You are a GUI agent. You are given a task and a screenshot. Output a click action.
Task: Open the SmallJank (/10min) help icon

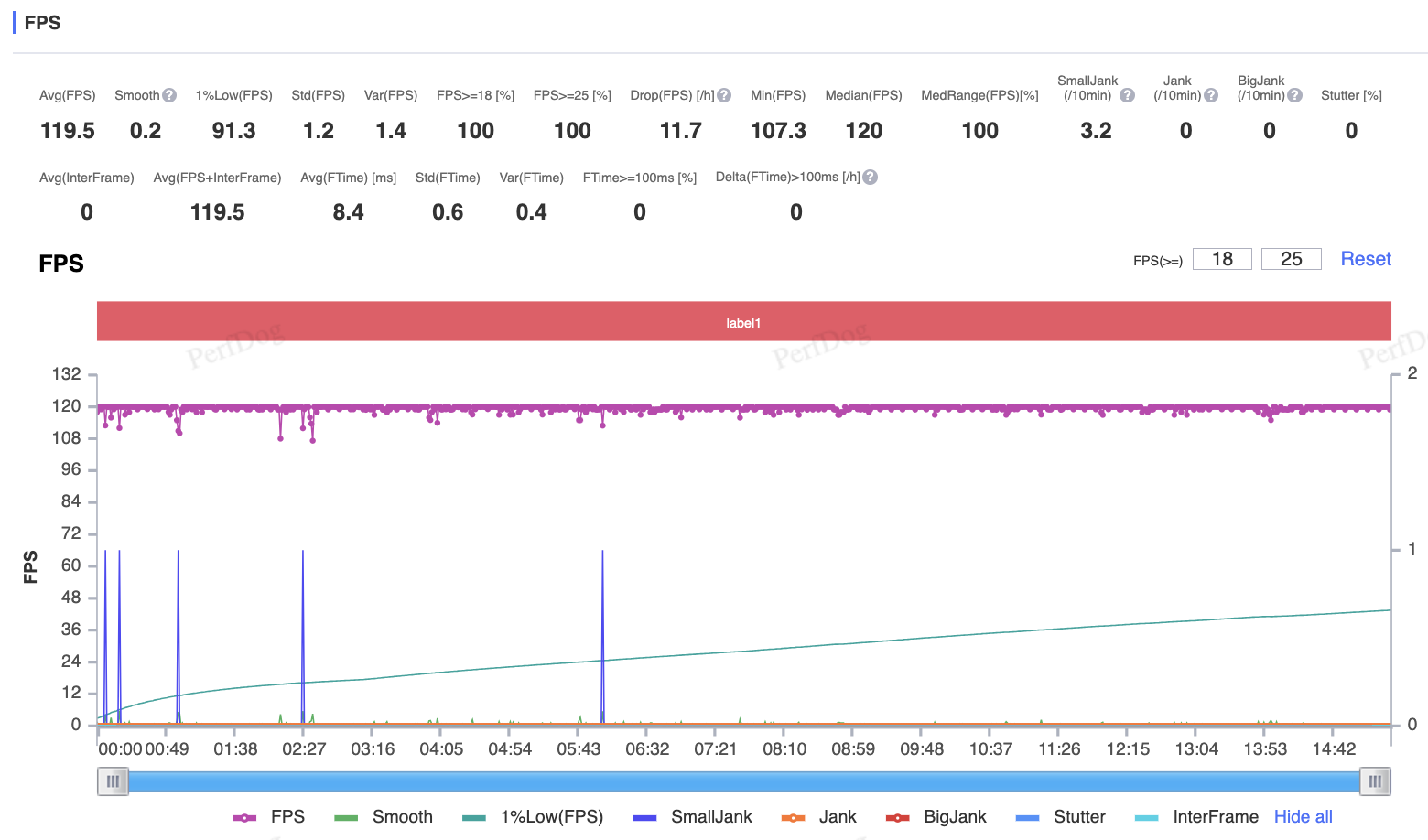pos(1128,95)
